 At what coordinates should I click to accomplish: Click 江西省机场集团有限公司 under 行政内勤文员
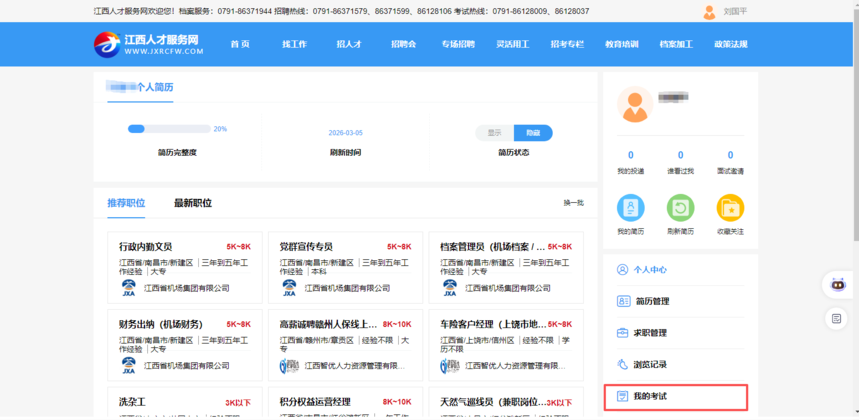click(x=186, y=288)
